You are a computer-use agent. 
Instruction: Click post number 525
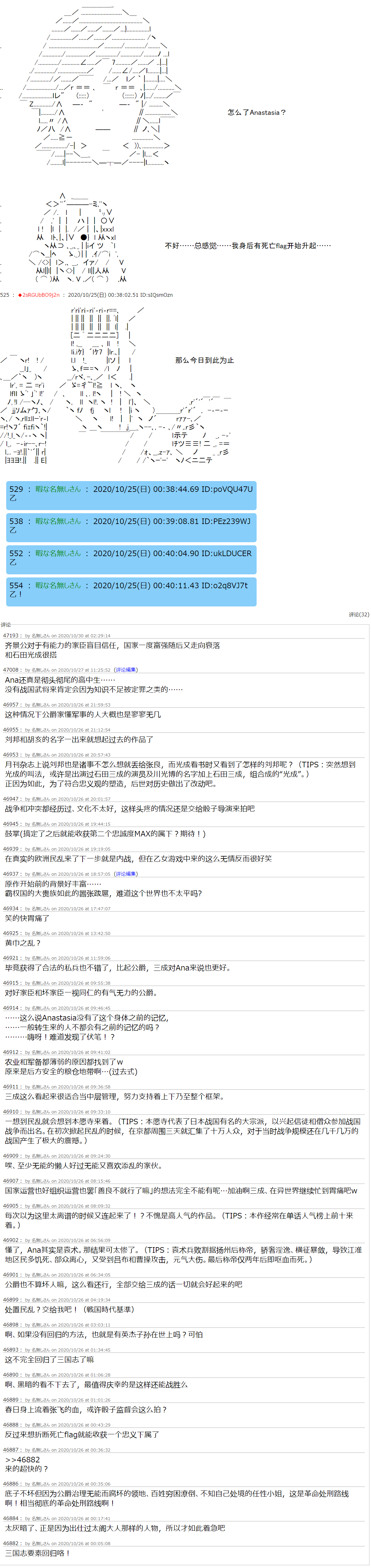(5, 295)
